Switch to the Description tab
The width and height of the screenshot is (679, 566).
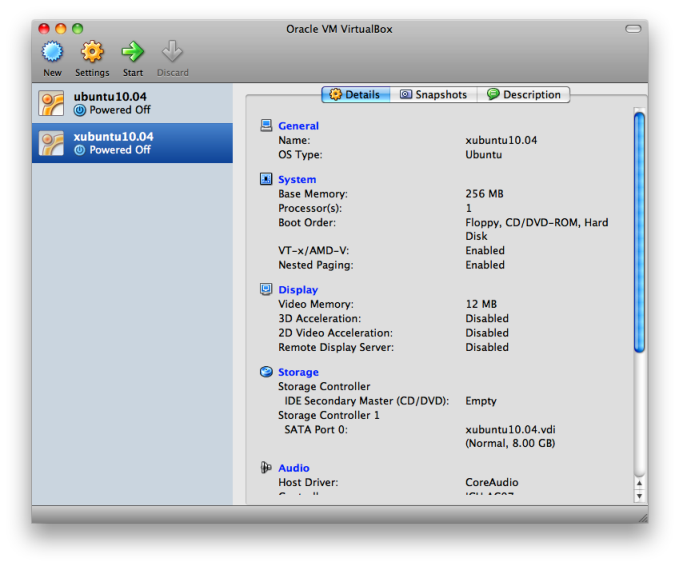click(x=524, y=94)
